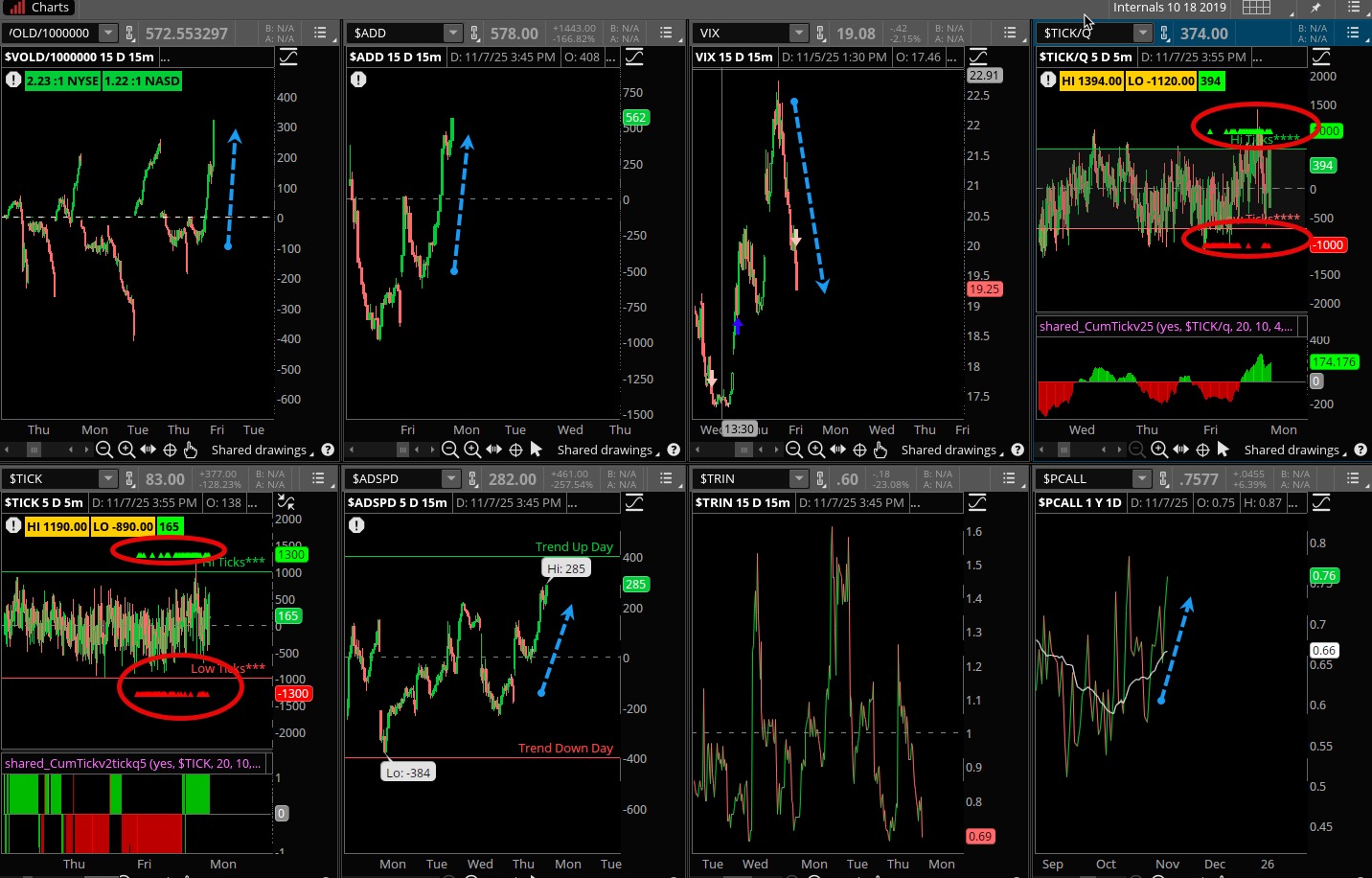Click symbol link icon next to $ADSPD
This screenshot has height=878, width=1372.
point(474,478)
